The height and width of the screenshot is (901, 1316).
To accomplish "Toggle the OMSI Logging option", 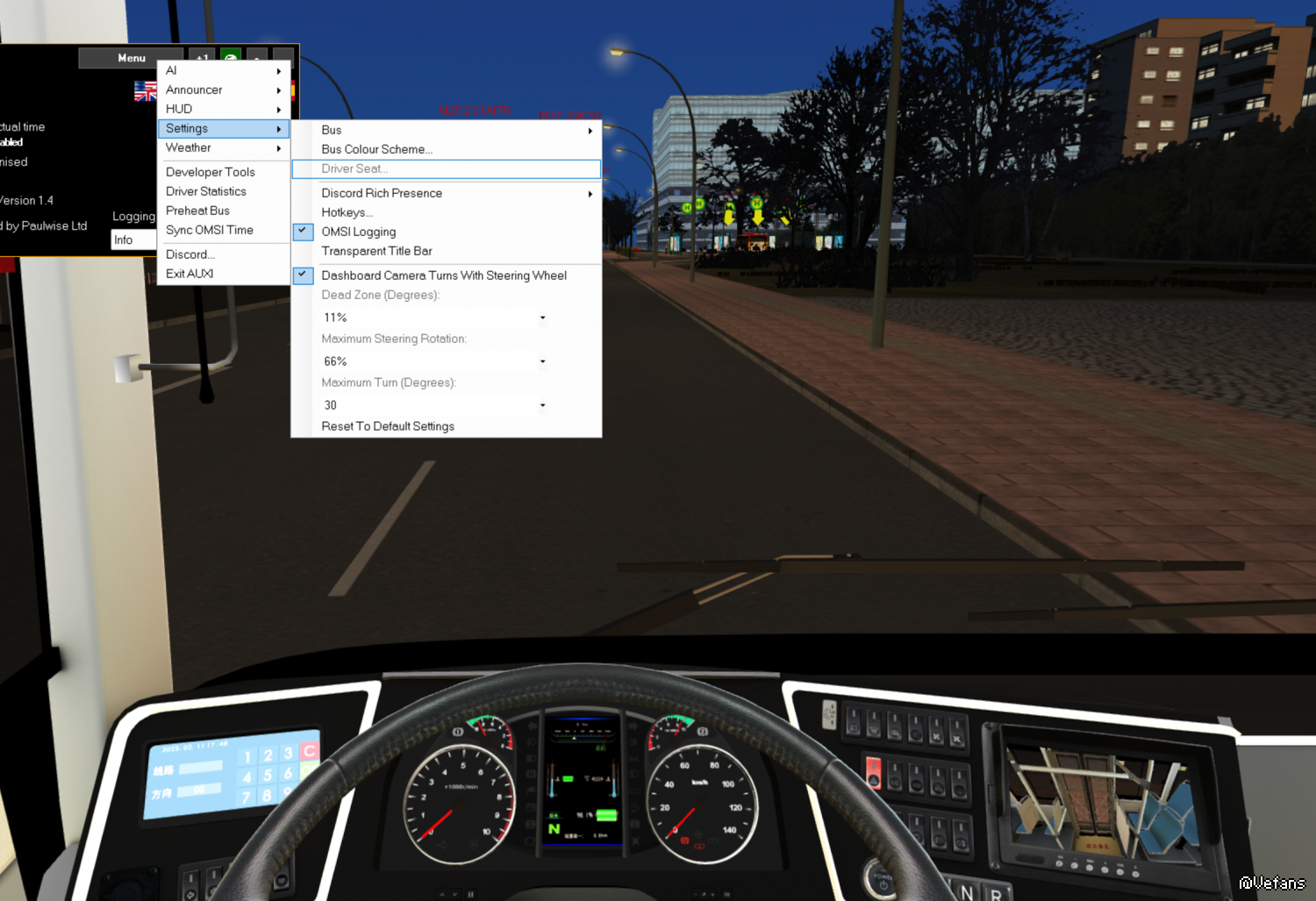I will tap(447, 232).
